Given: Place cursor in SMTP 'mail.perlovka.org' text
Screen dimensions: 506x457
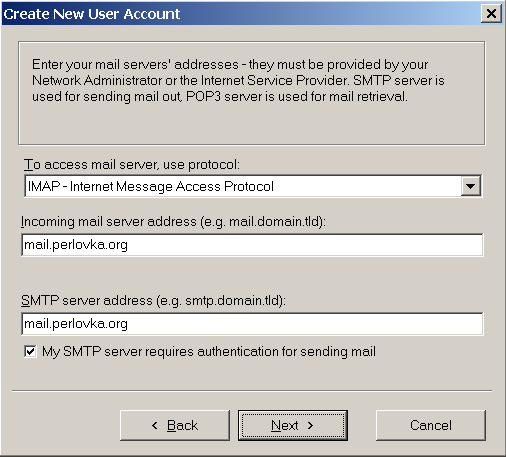Looking at the screenshot, I should coord(76,324).
